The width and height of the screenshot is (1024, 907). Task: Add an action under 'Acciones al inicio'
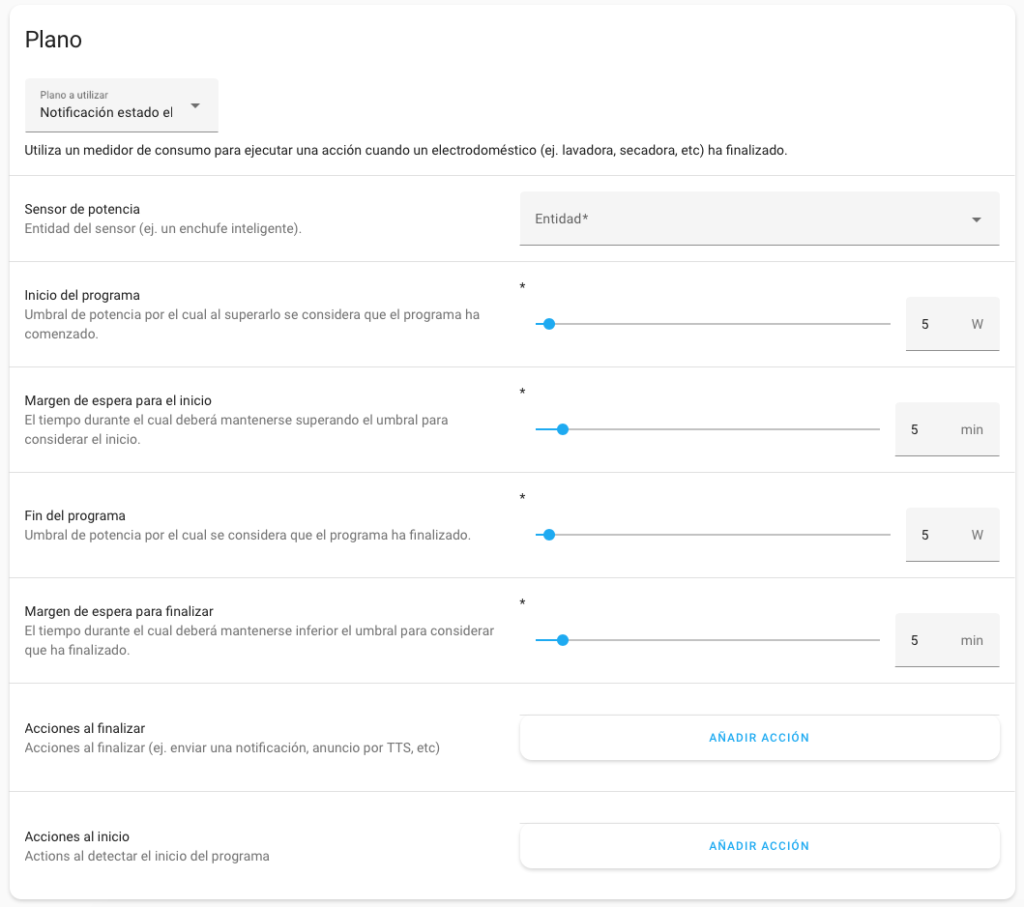coord(759,846)
